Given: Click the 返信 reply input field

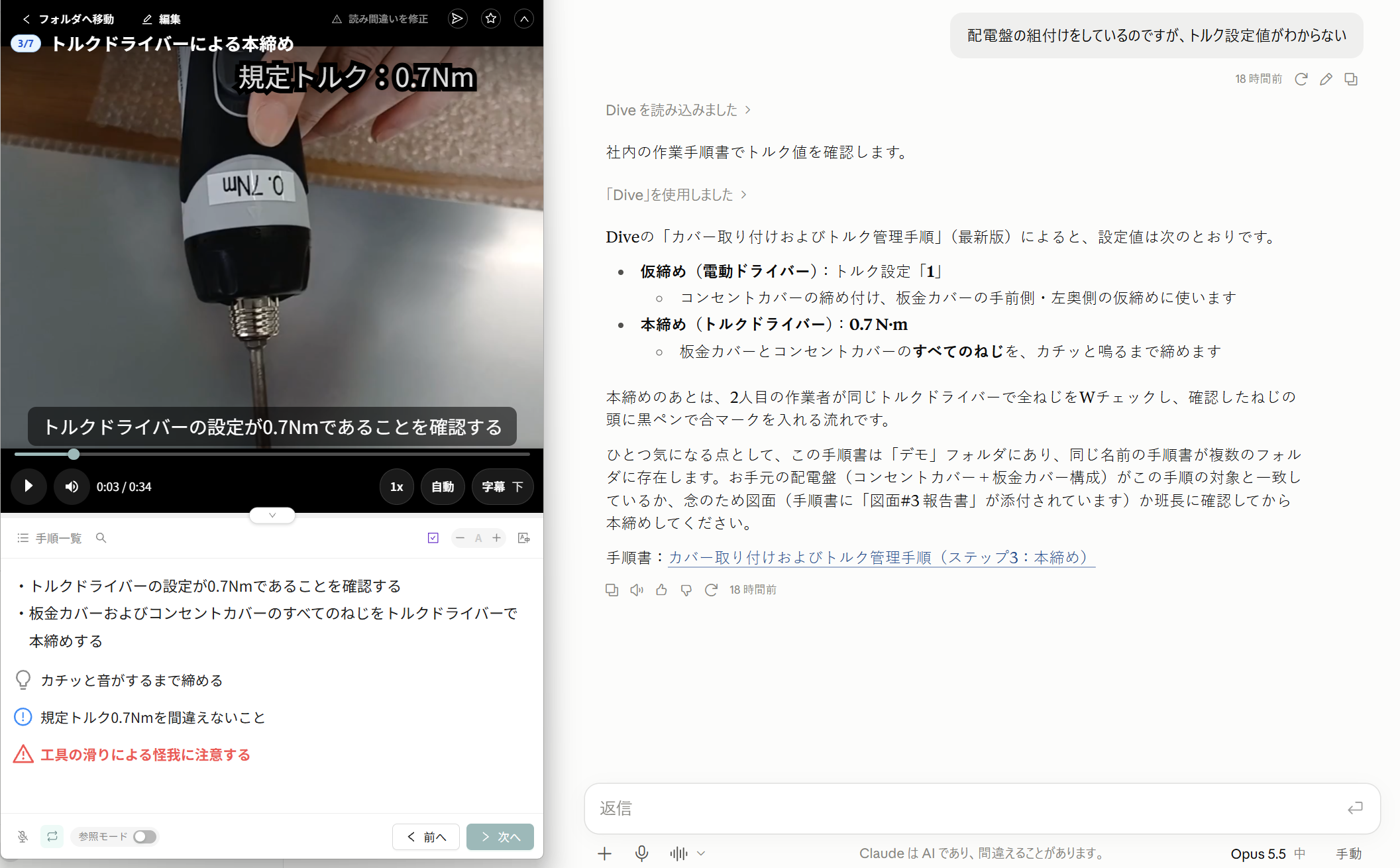Looking at the screenshot, I should [982, 808].
